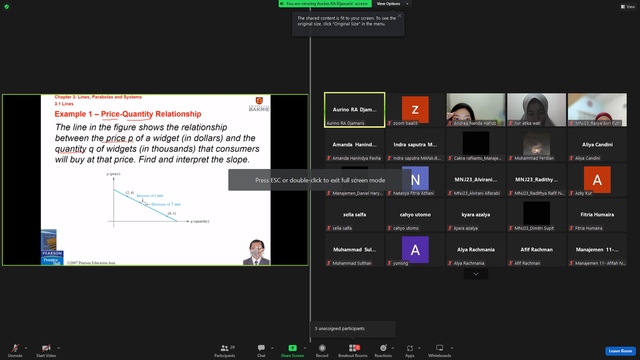Open Breakout Rooms
This screenshot has width=640, height=360.
point(353,350)
